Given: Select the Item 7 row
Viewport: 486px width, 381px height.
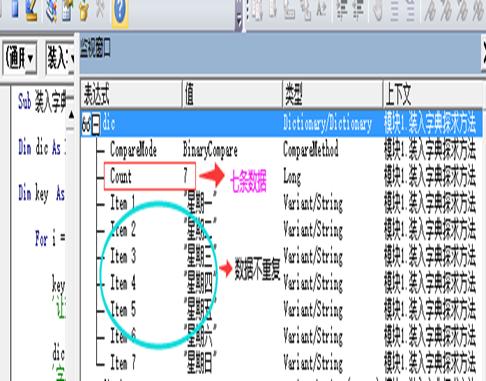Looking at the screenshot, I should tap(282, 363).
